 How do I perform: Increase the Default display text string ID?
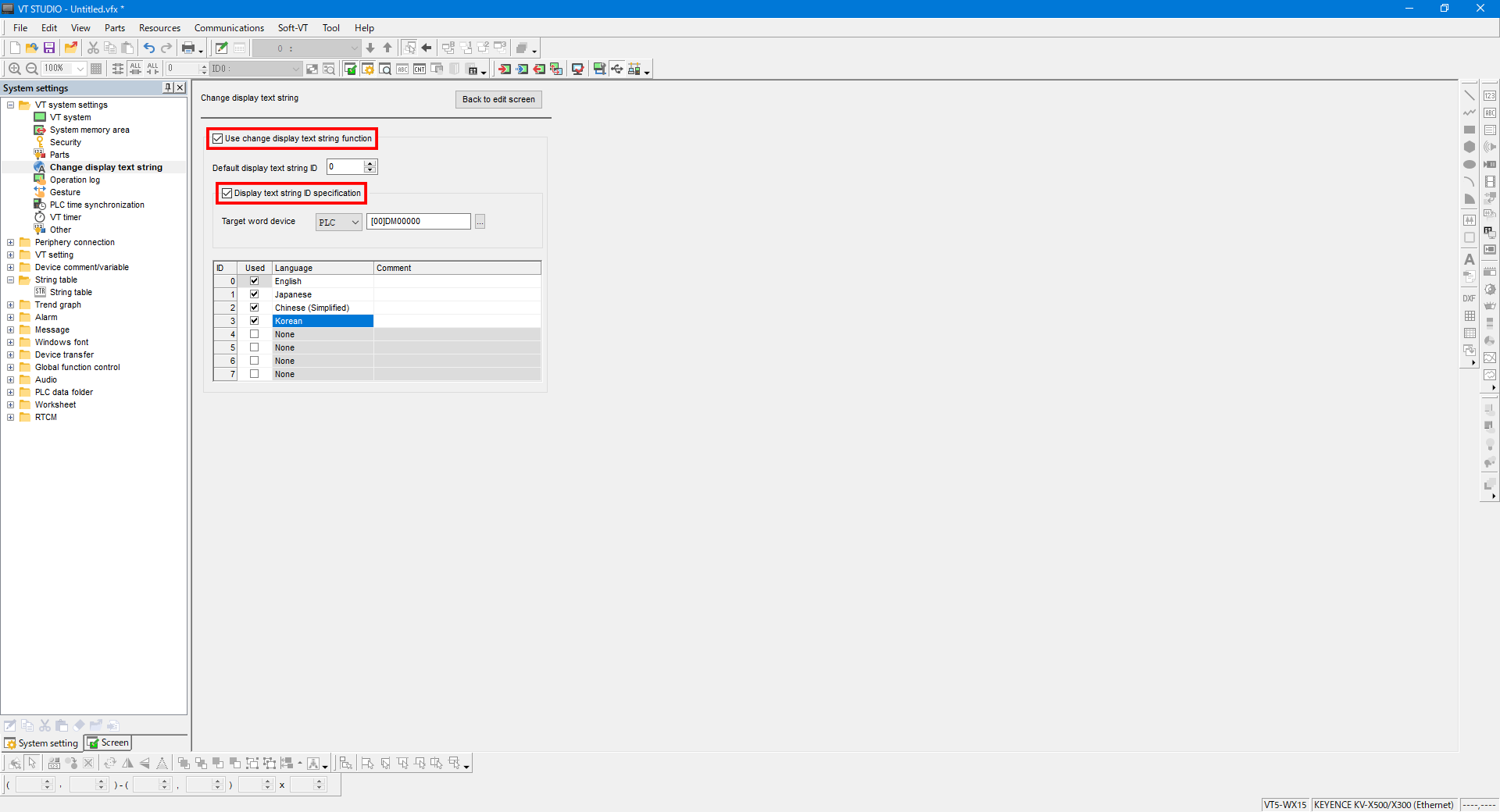(370, 163)
